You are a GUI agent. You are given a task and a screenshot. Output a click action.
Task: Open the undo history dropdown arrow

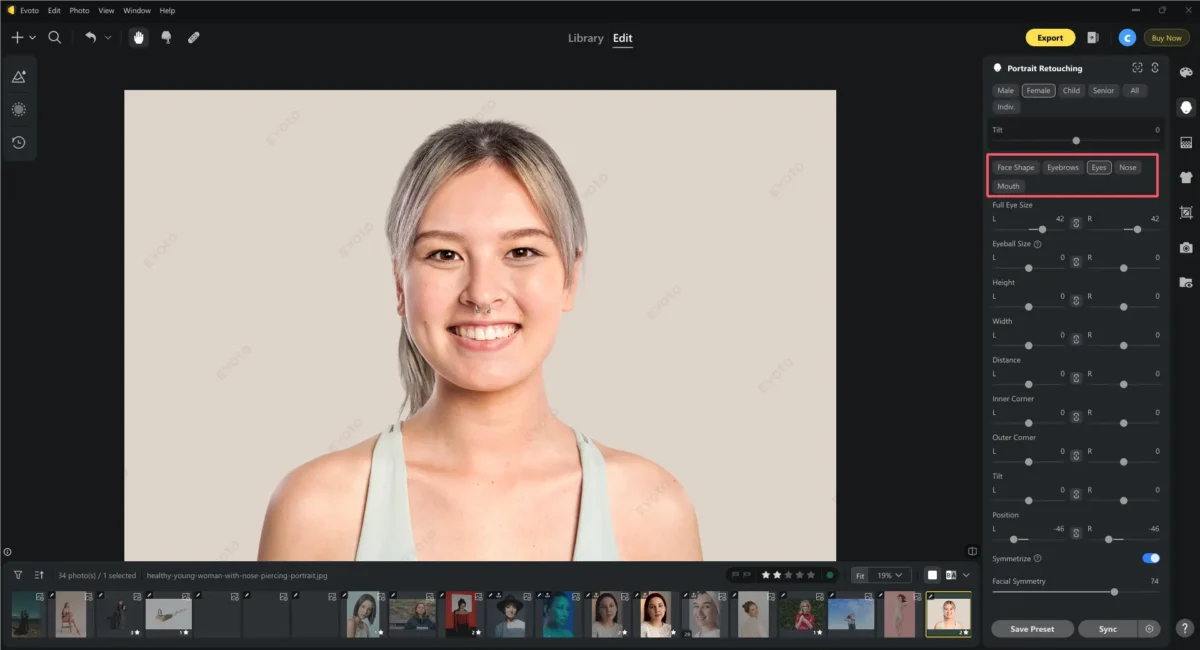(x=108, y=38)
